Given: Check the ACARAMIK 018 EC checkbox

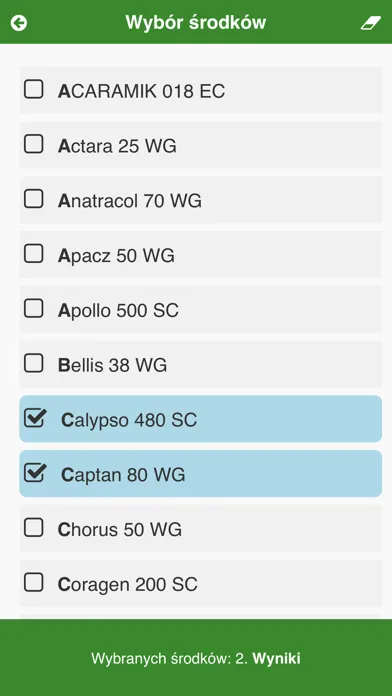Looking at the screenshot, I should 34,89.
